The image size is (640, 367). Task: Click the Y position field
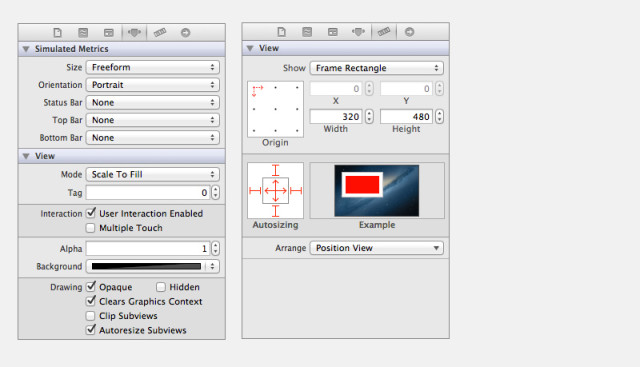(406, 89)
